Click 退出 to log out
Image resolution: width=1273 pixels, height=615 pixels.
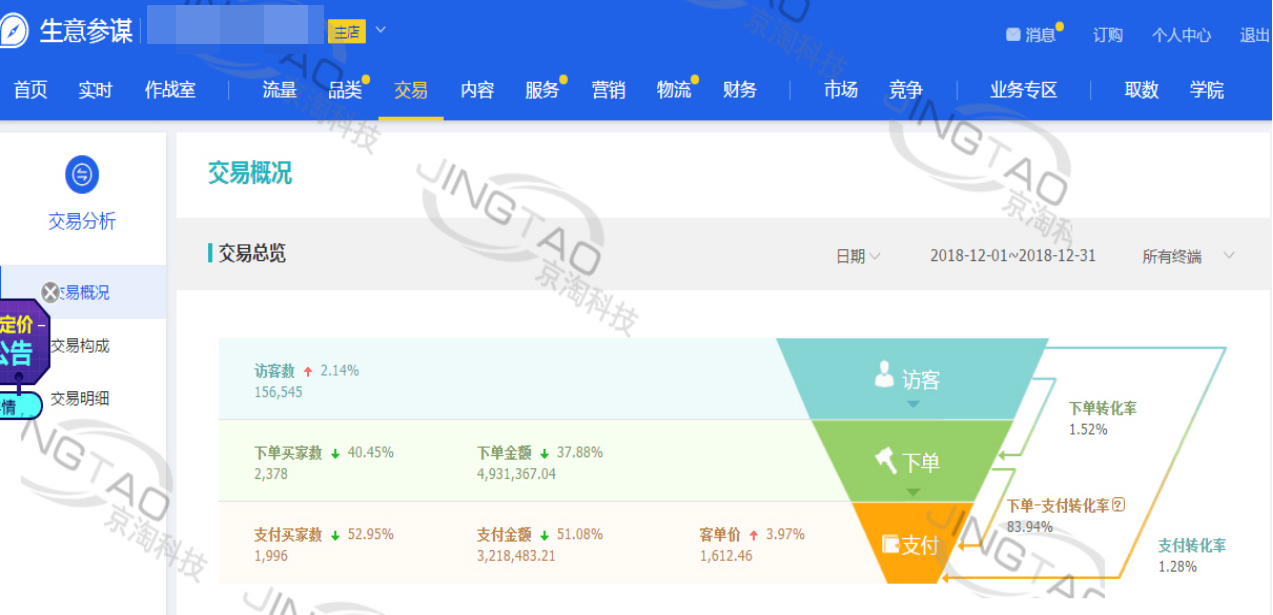tap(1255, 35)
